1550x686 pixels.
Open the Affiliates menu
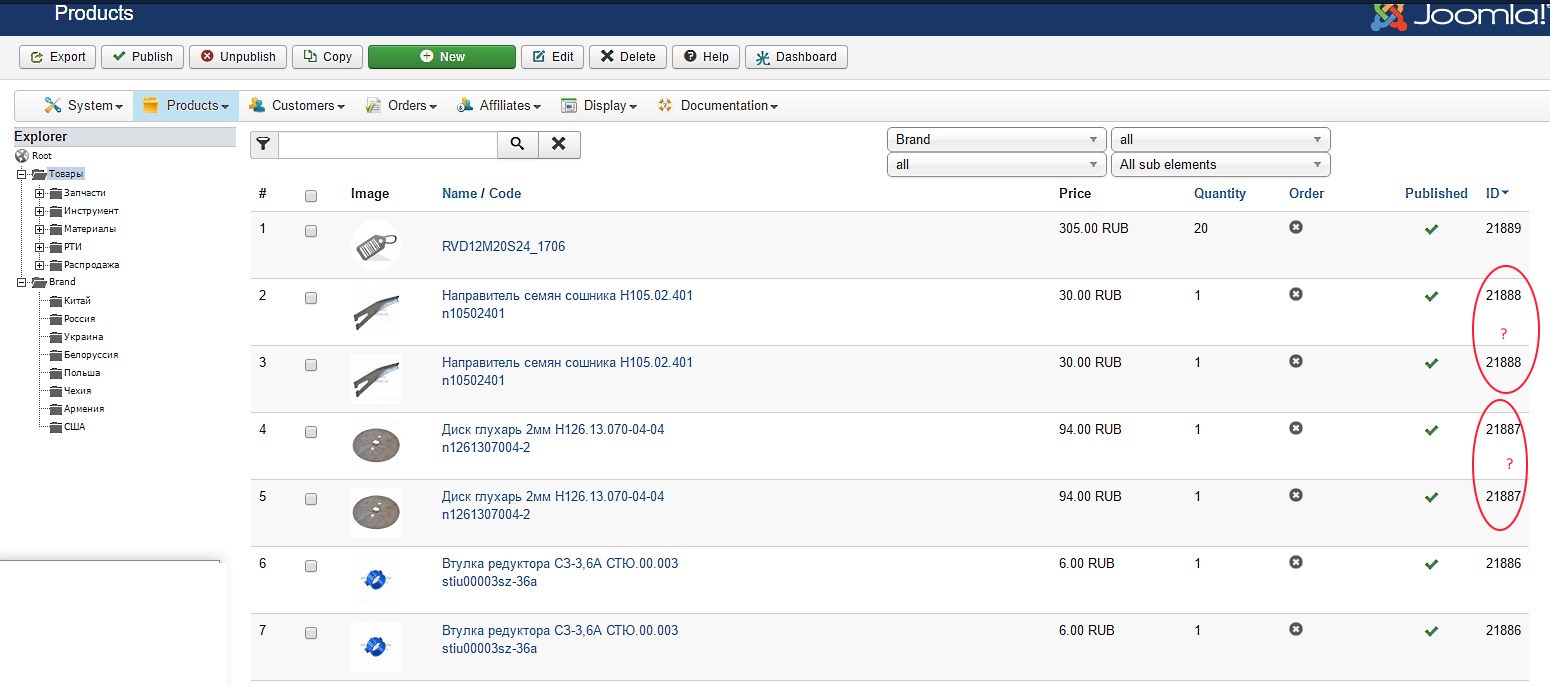point(498,105)
